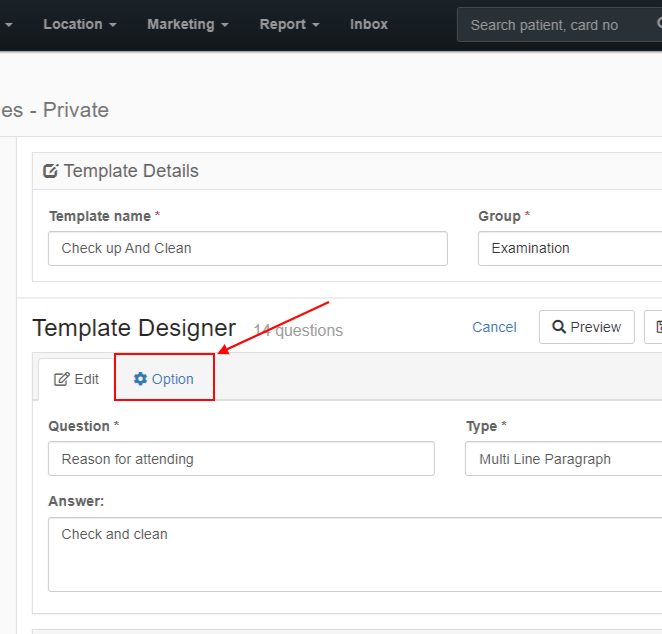Switch to the Option tab
Image resolution: width=662 pixels, height=634 pixels.
click(x=164, y=379)
